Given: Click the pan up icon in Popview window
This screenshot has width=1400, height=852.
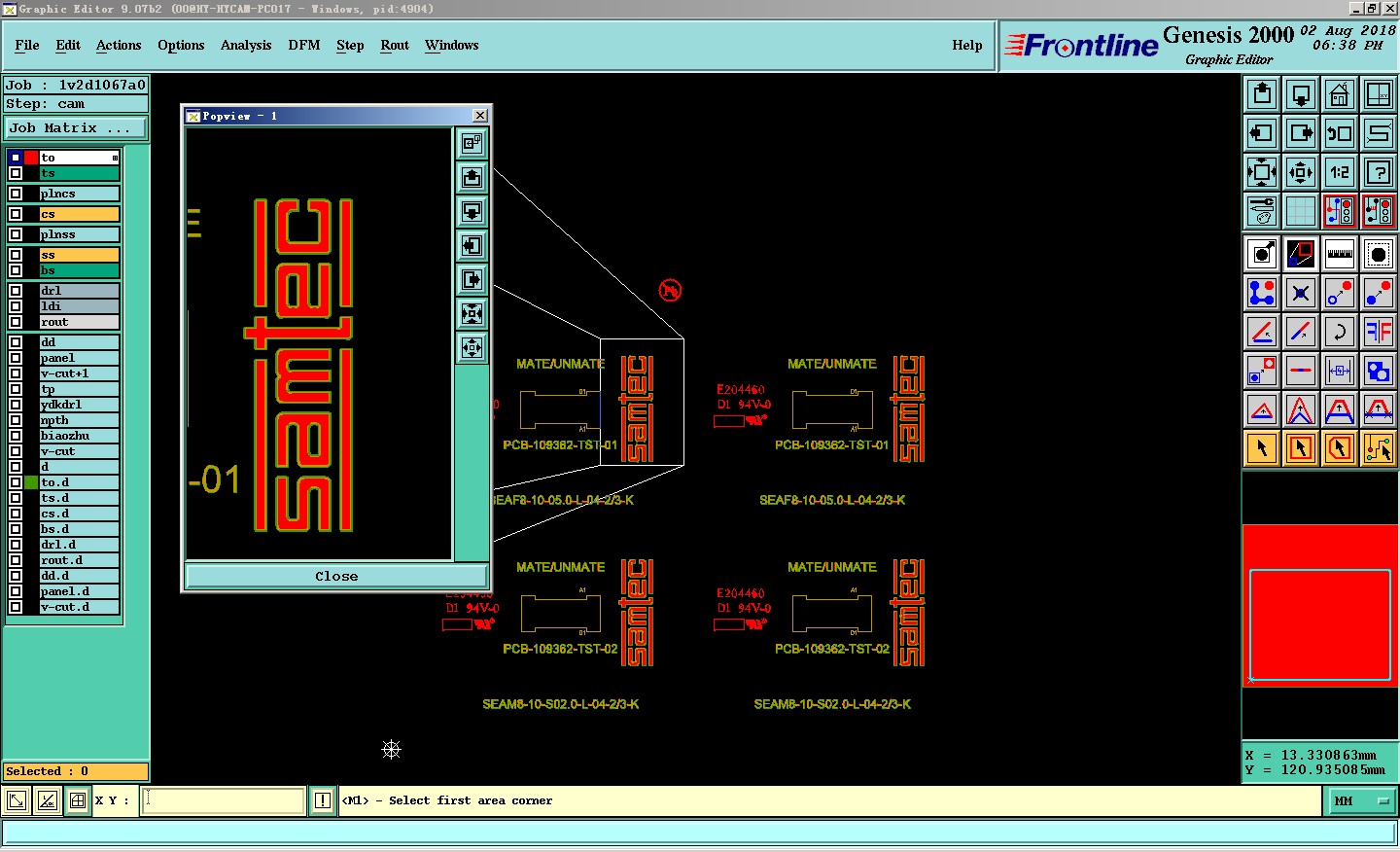Looking at the screenshot, I should (x=472, y=178).
